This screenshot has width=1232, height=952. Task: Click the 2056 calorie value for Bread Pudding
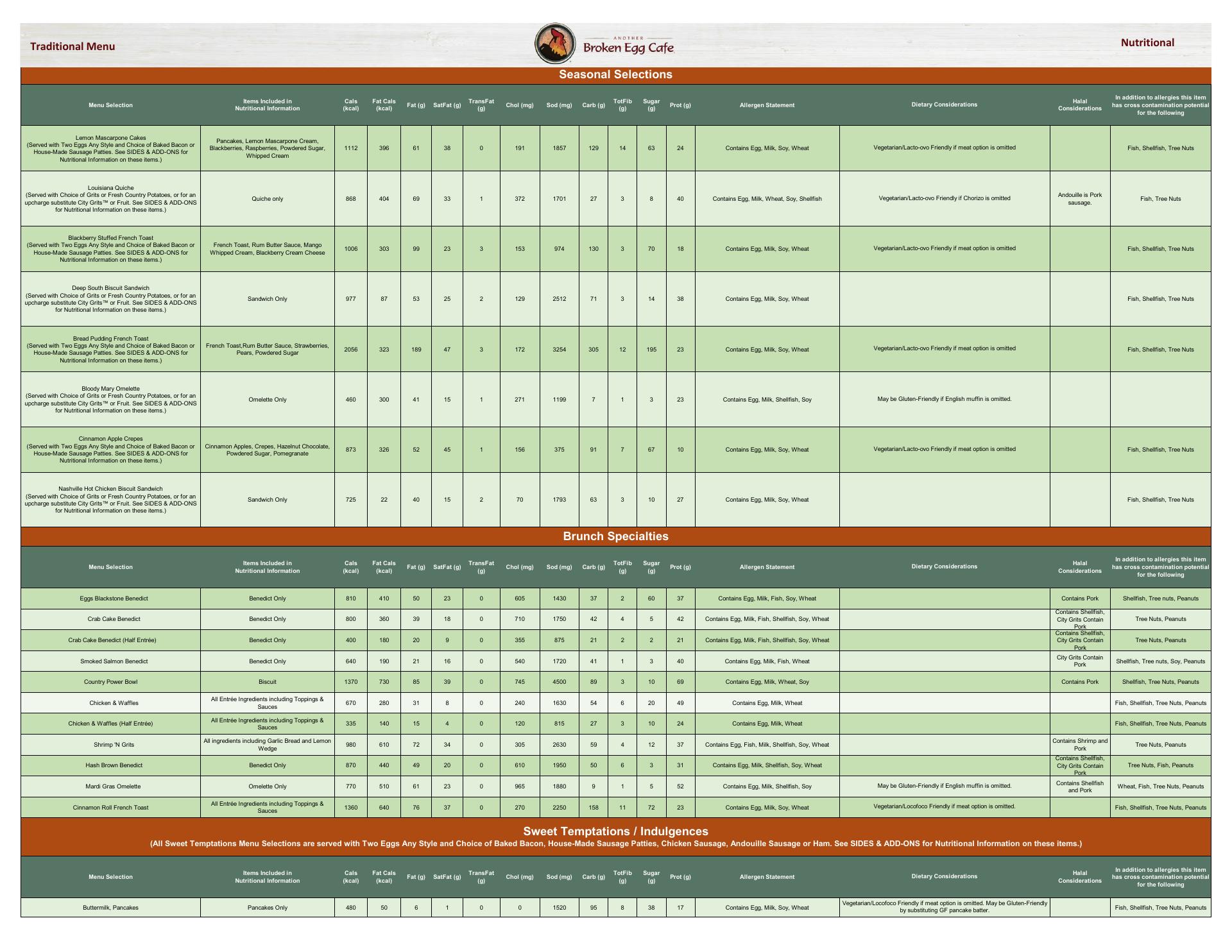coord(350,350)
